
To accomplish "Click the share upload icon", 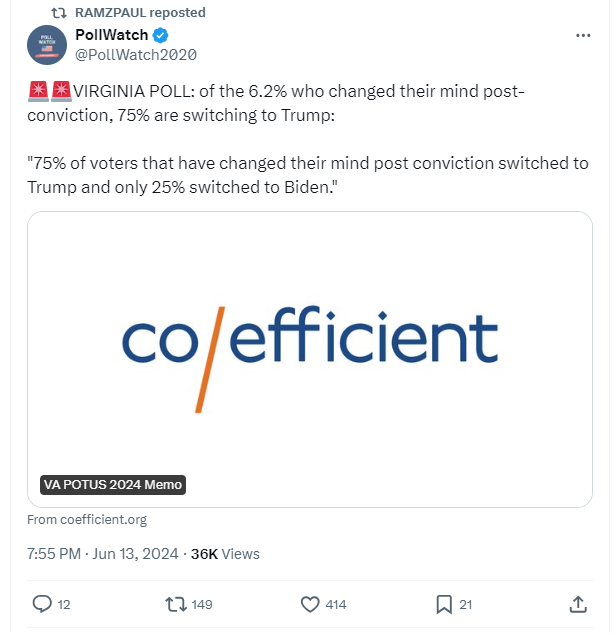I will [x=578, y=604].
